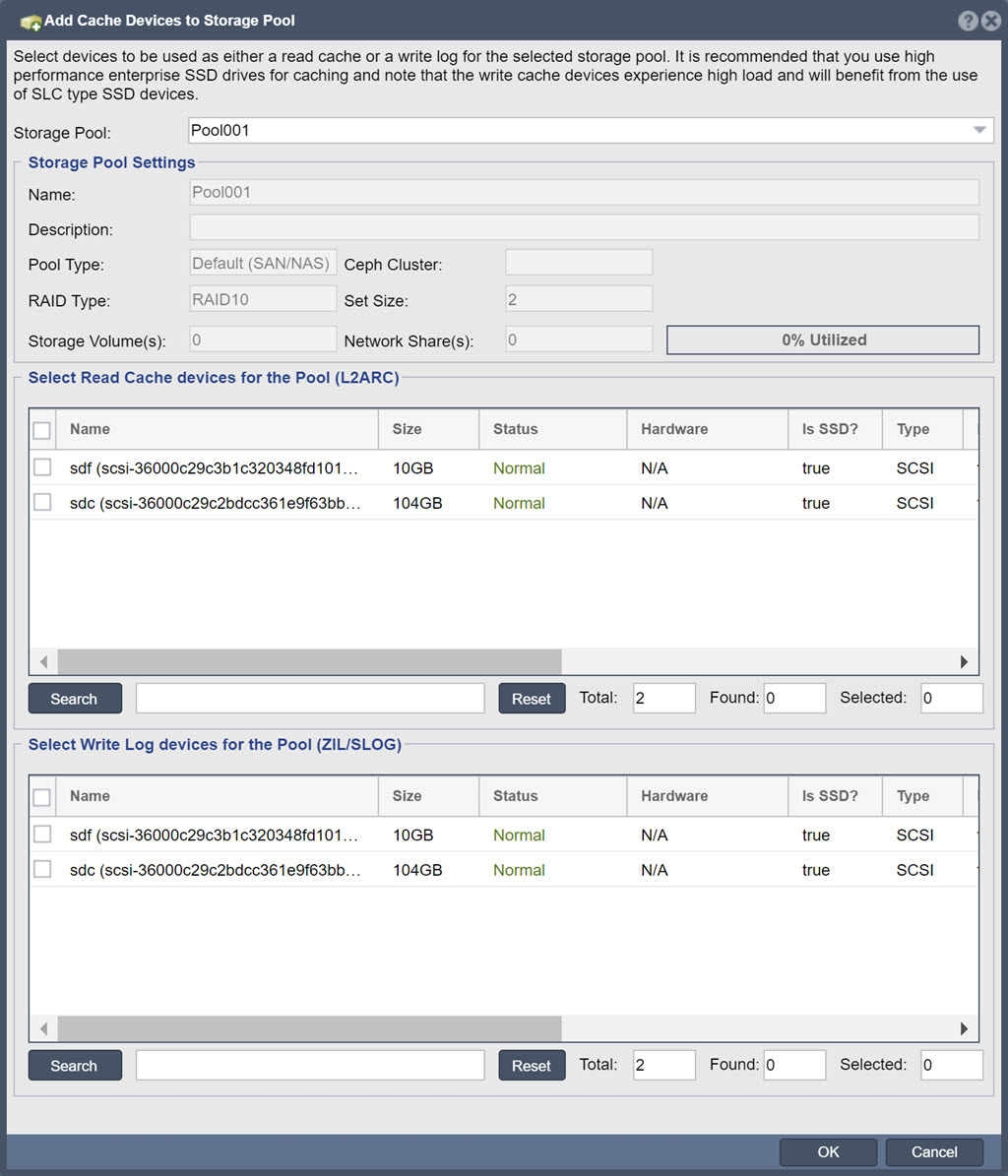Click Read Cache Found count field

pyautogui.click(x=794, y=699)
